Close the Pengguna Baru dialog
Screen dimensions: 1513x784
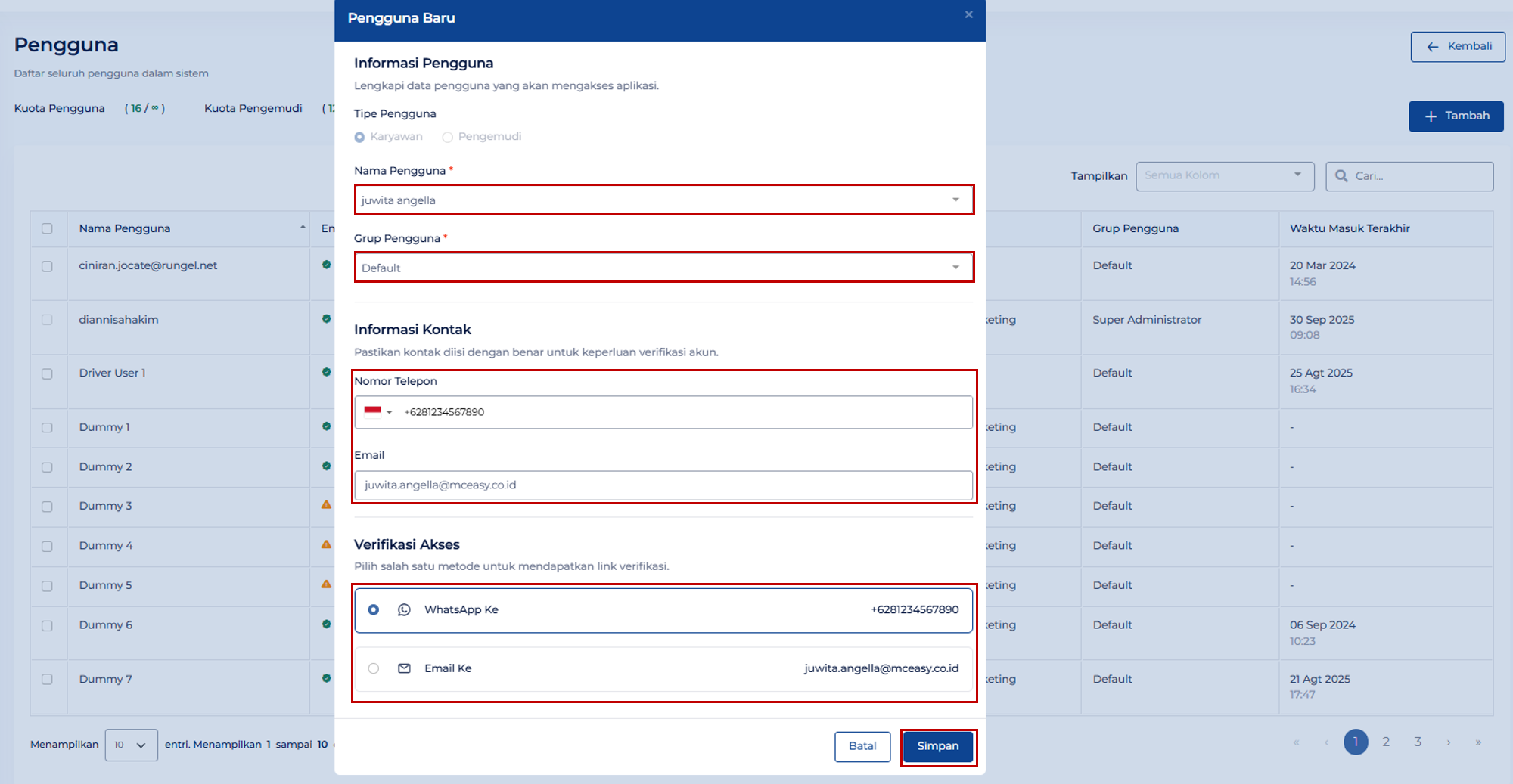pyautogui.click(x=968, y=15)
